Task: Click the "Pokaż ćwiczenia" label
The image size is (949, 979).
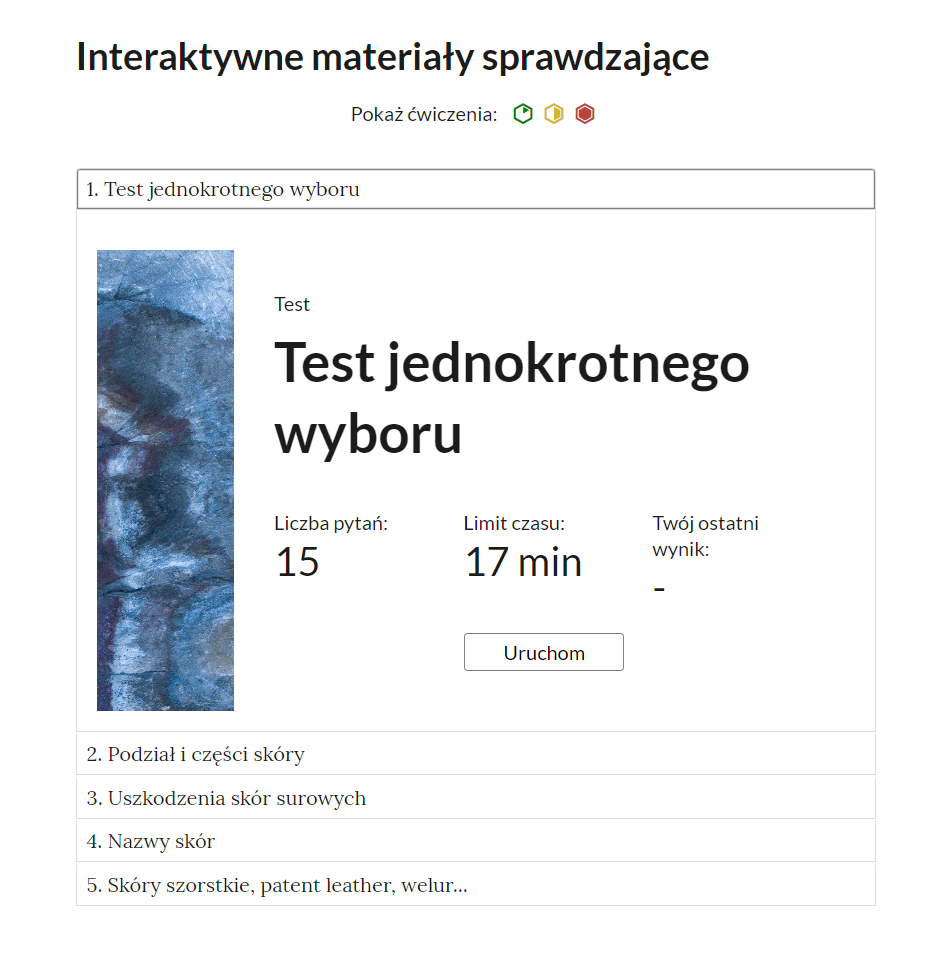Action: 424,114
